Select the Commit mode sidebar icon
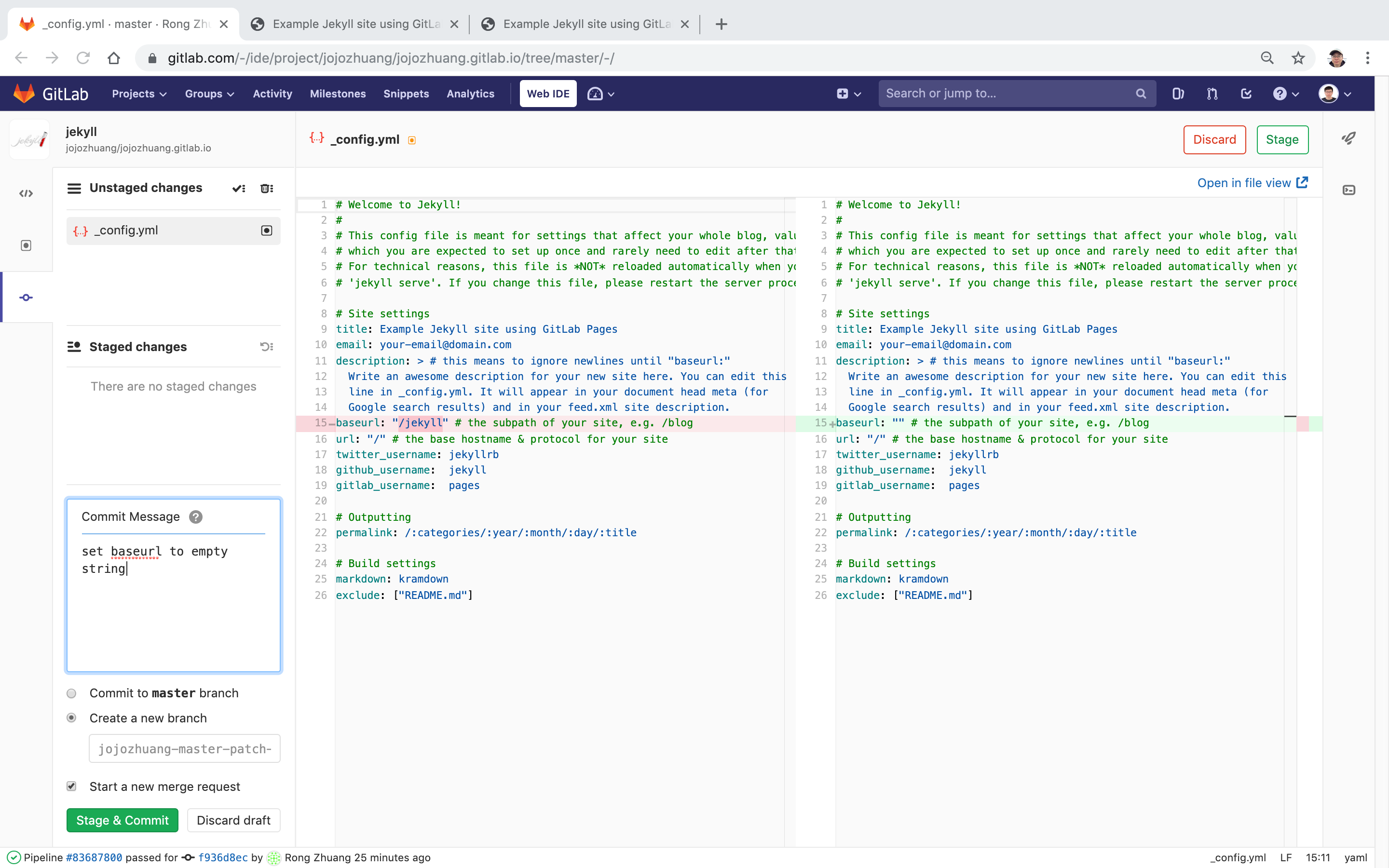The image size is (1389, 868). [x=26, y=298]
